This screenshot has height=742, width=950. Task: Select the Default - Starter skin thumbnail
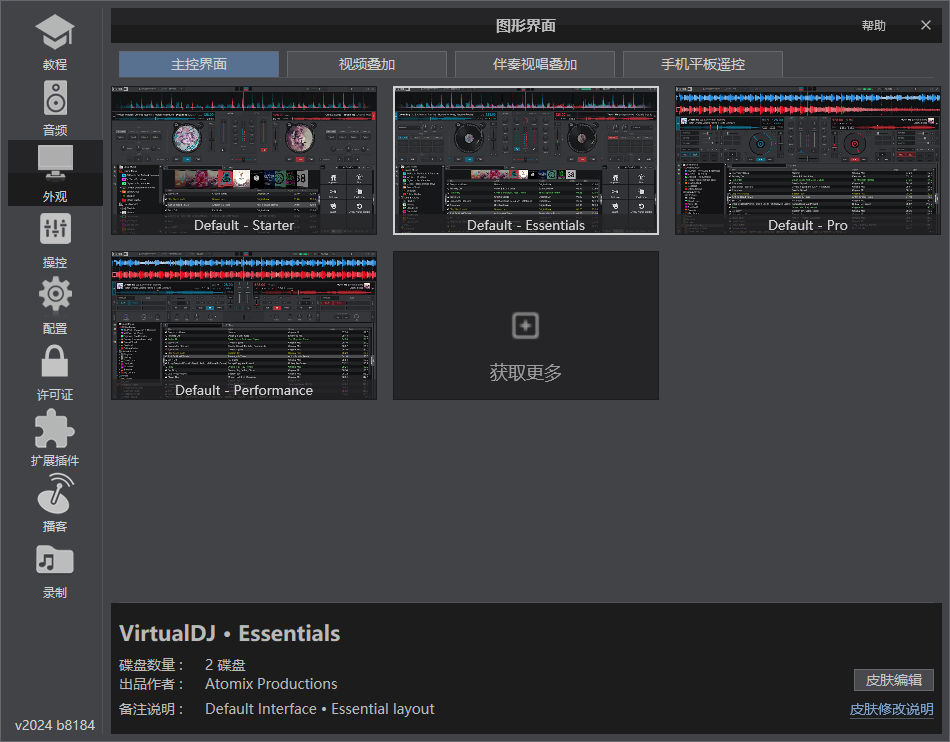(x=244, y=160)
